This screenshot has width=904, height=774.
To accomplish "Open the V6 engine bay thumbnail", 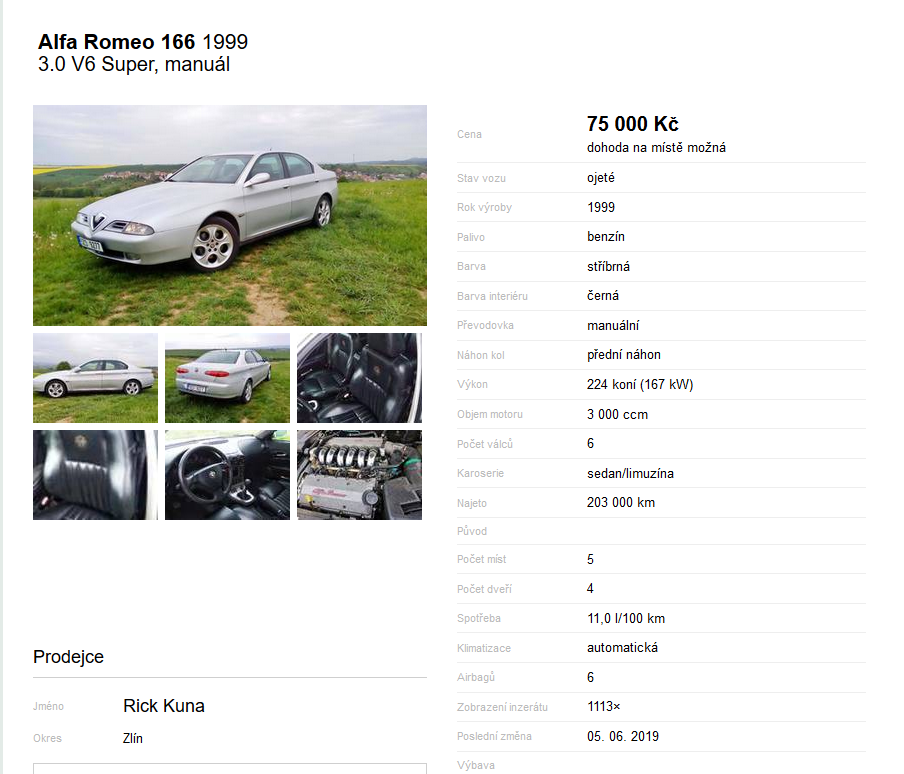I will pos(359,474).
